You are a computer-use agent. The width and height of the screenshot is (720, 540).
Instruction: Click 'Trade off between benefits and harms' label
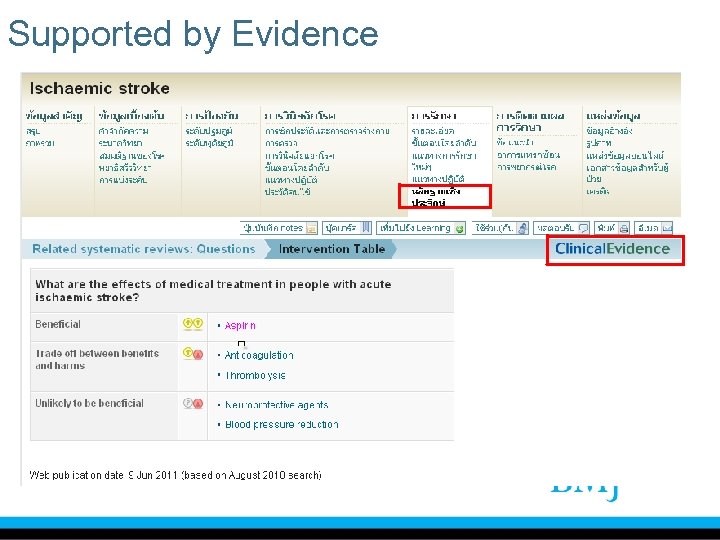coord(97,360)
